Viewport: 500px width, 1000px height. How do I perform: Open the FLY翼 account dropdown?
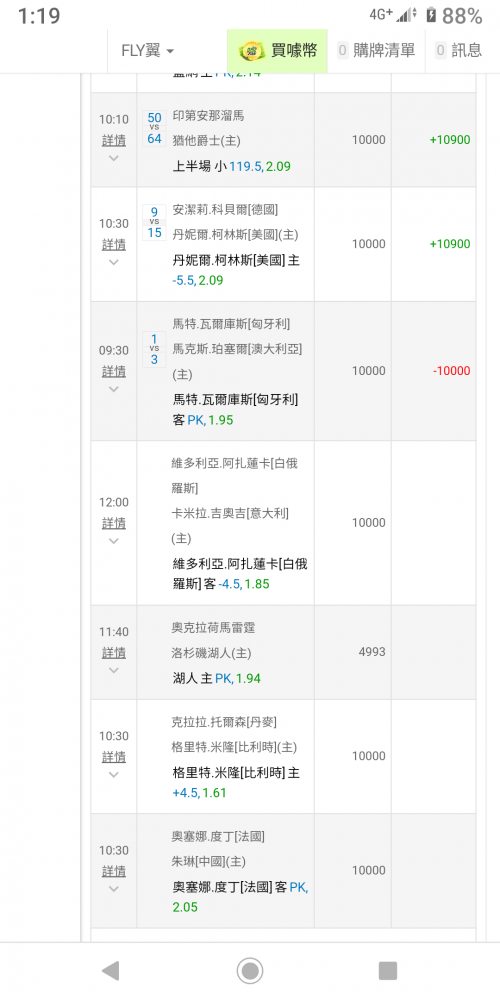point(147,50)
